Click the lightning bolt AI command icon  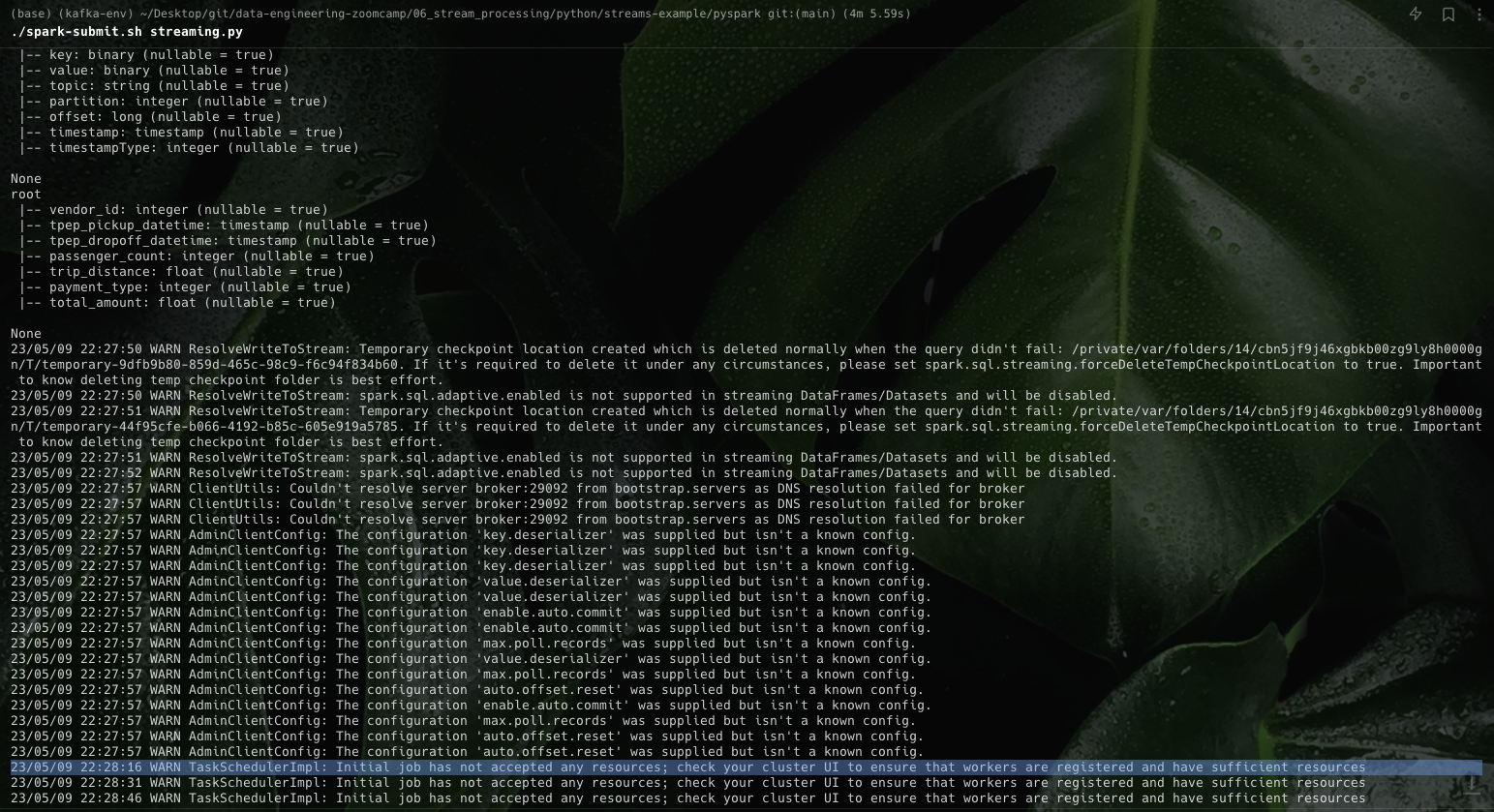(1416, 14)
